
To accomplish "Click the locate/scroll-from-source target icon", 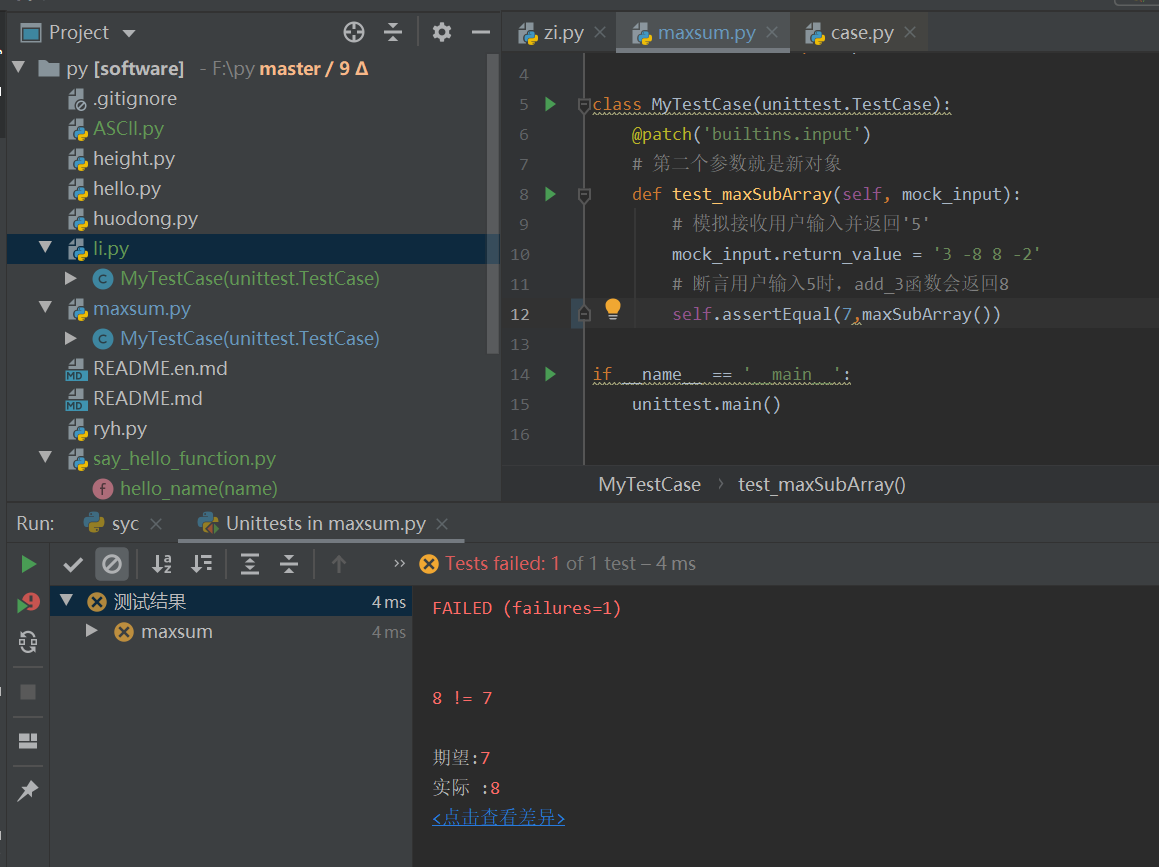I will (x=354, y=32).
